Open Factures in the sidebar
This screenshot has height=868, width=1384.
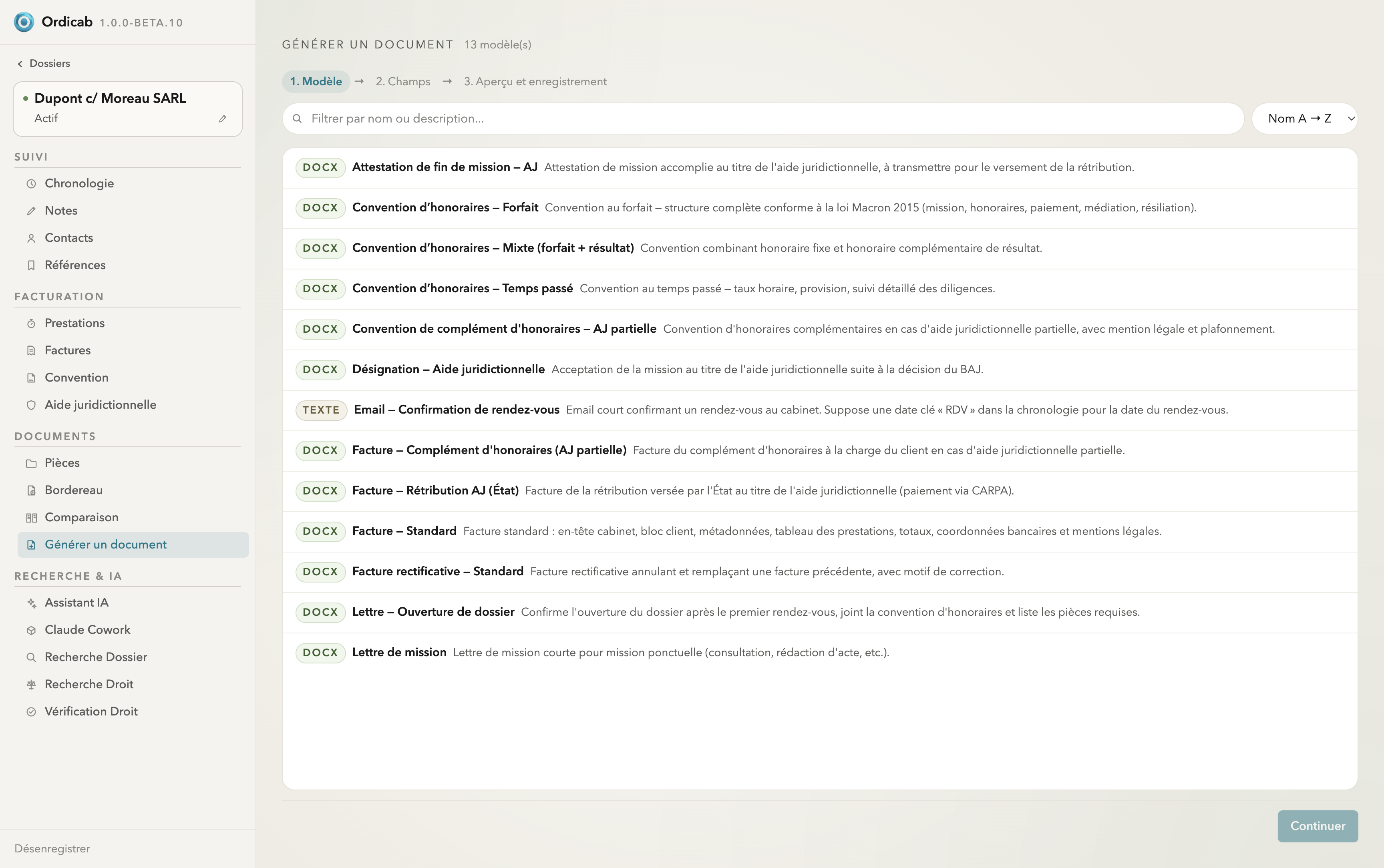click(133, 351)
